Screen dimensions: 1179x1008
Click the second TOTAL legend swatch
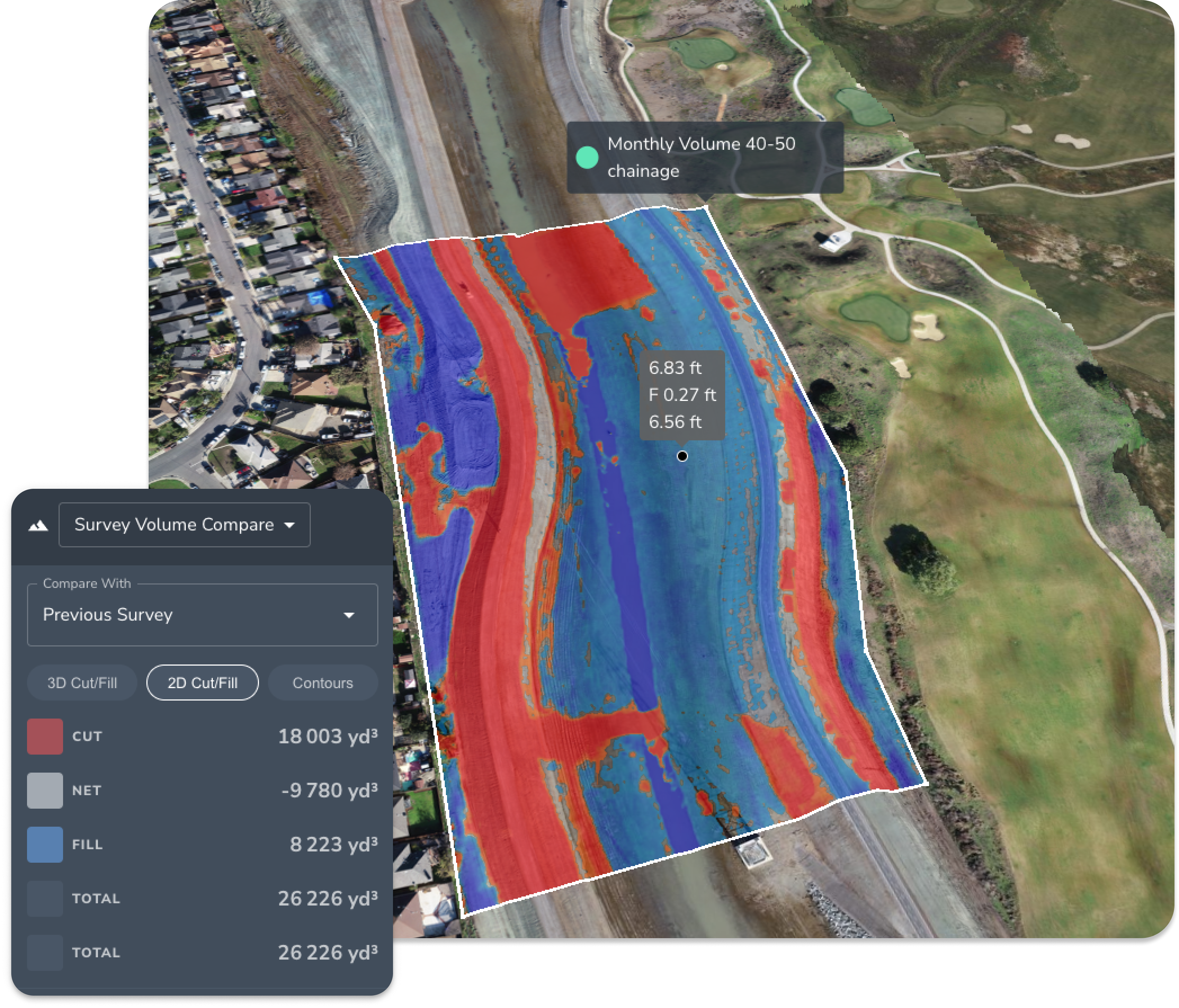pyautogui.click(x=44, y=953)
